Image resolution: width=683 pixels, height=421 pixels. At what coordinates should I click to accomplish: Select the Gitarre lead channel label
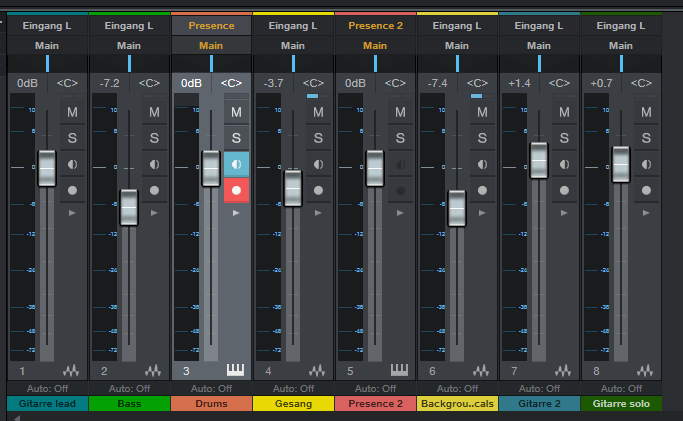coord(47,404)
